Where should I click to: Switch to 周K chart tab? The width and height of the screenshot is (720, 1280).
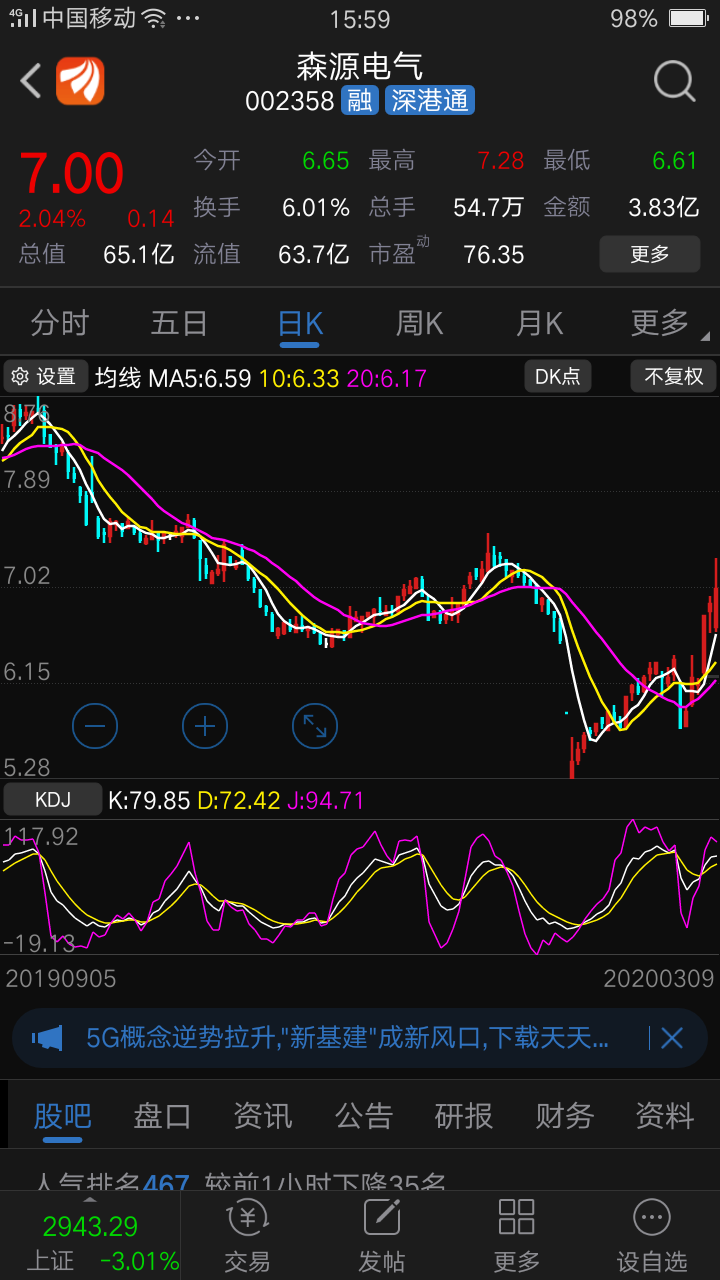pos(420,323)
